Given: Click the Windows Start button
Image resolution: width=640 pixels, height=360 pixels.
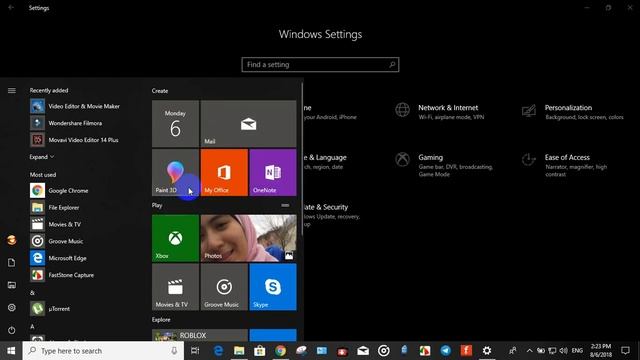Looking at the screenshot, I should [x=11, y=351].
